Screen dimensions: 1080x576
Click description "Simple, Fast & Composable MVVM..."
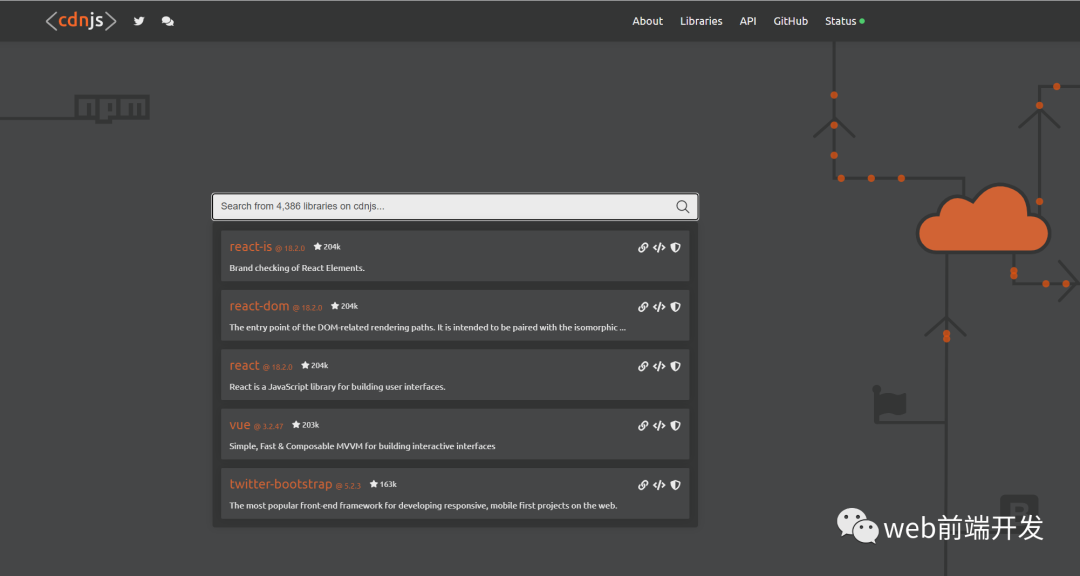click(x=362, y=446)
